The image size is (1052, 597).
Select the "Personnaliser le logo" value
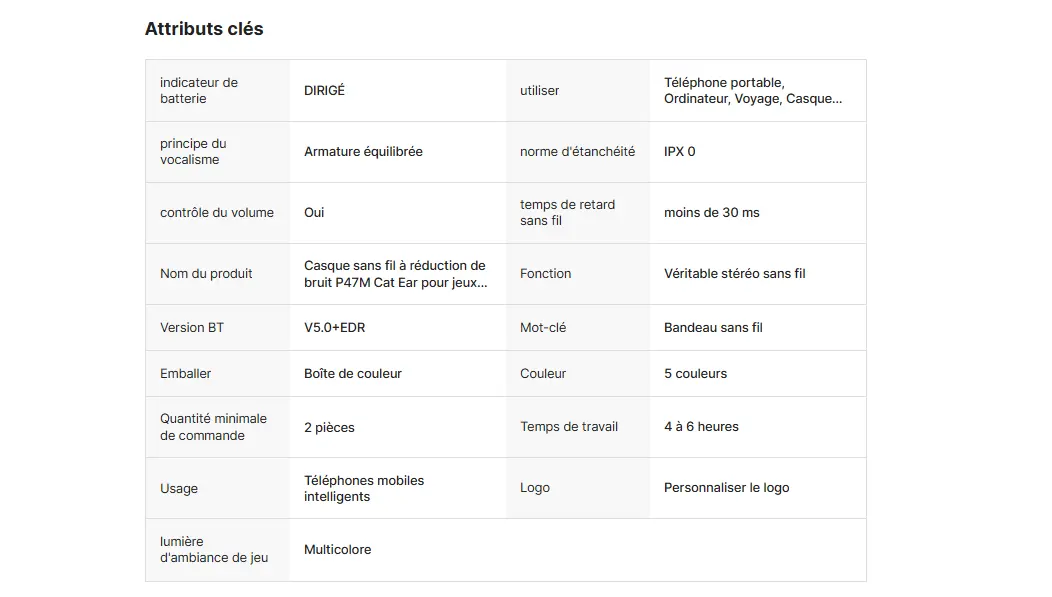[726, 488]
